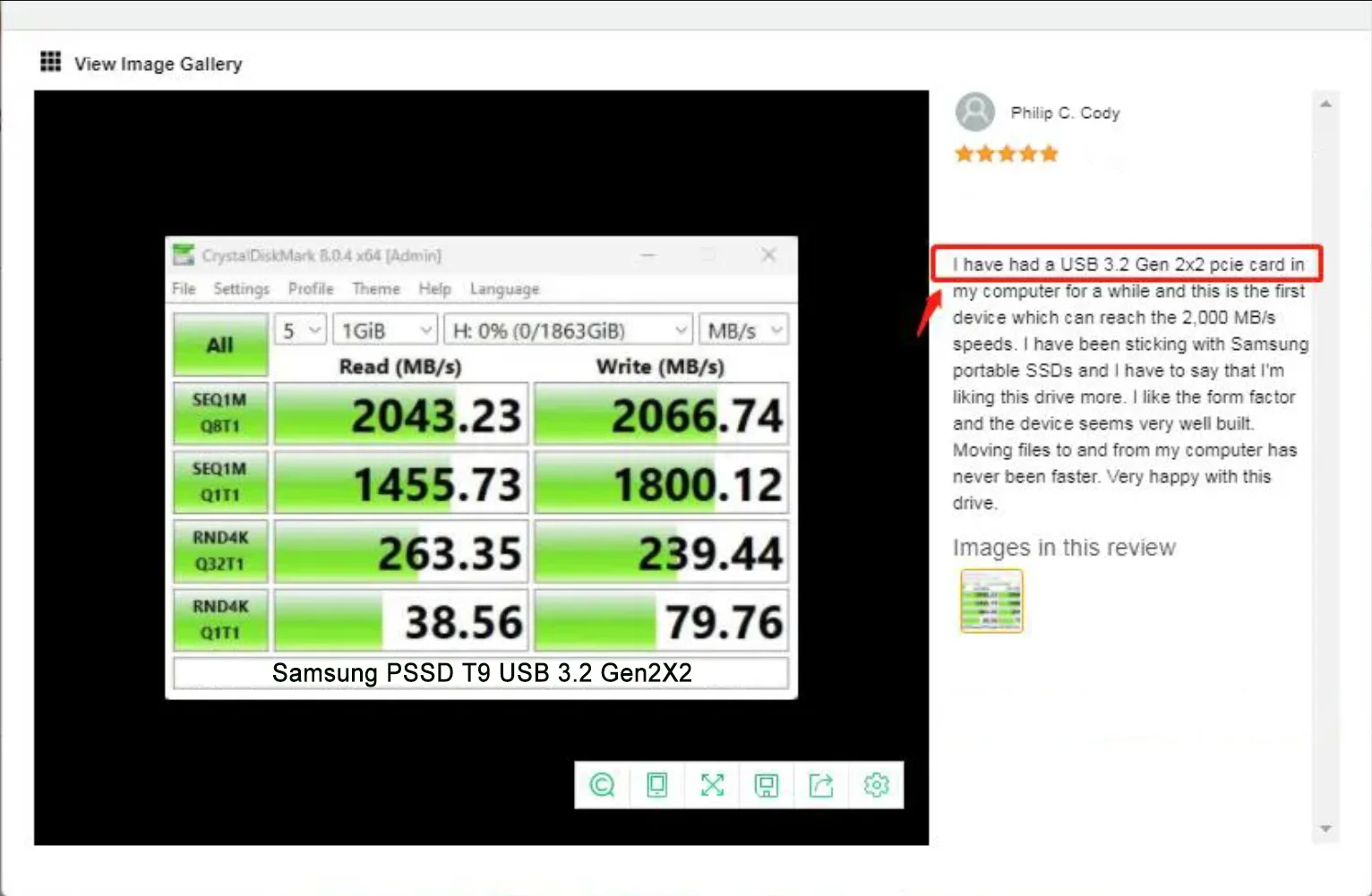Expand the 1GiB test size dropdown
This screenshot has width=1372, height=896.
385,330
